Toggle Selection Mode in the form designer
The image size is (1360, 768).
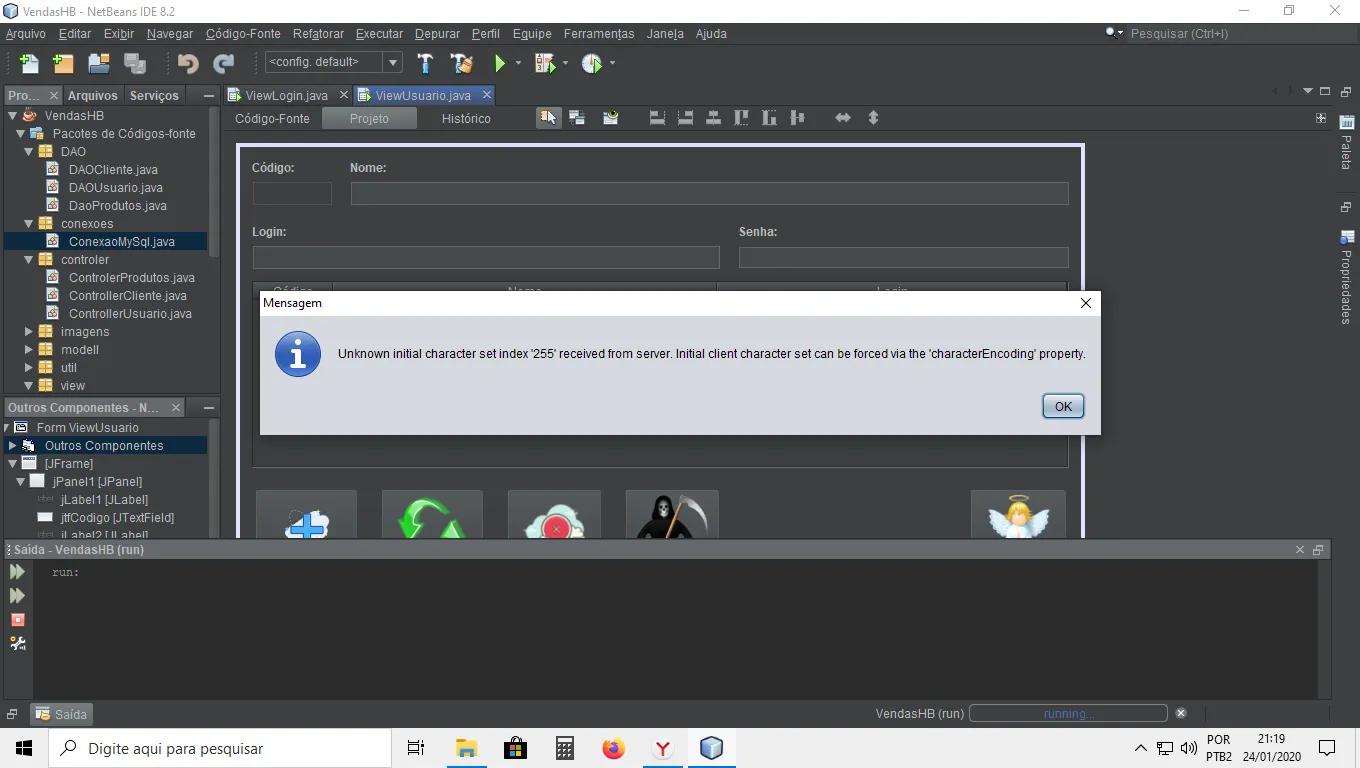[x=548, y=118]
